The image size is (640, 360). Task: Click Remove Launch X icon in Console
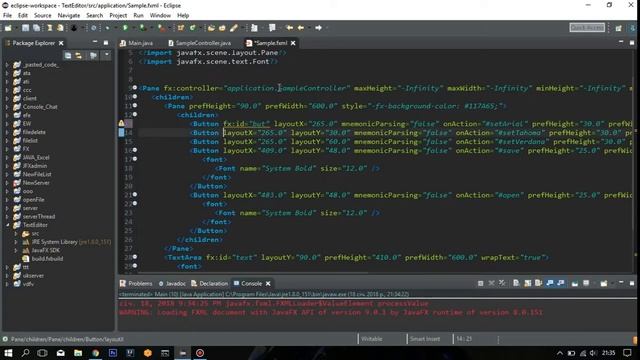click(491, 283)
